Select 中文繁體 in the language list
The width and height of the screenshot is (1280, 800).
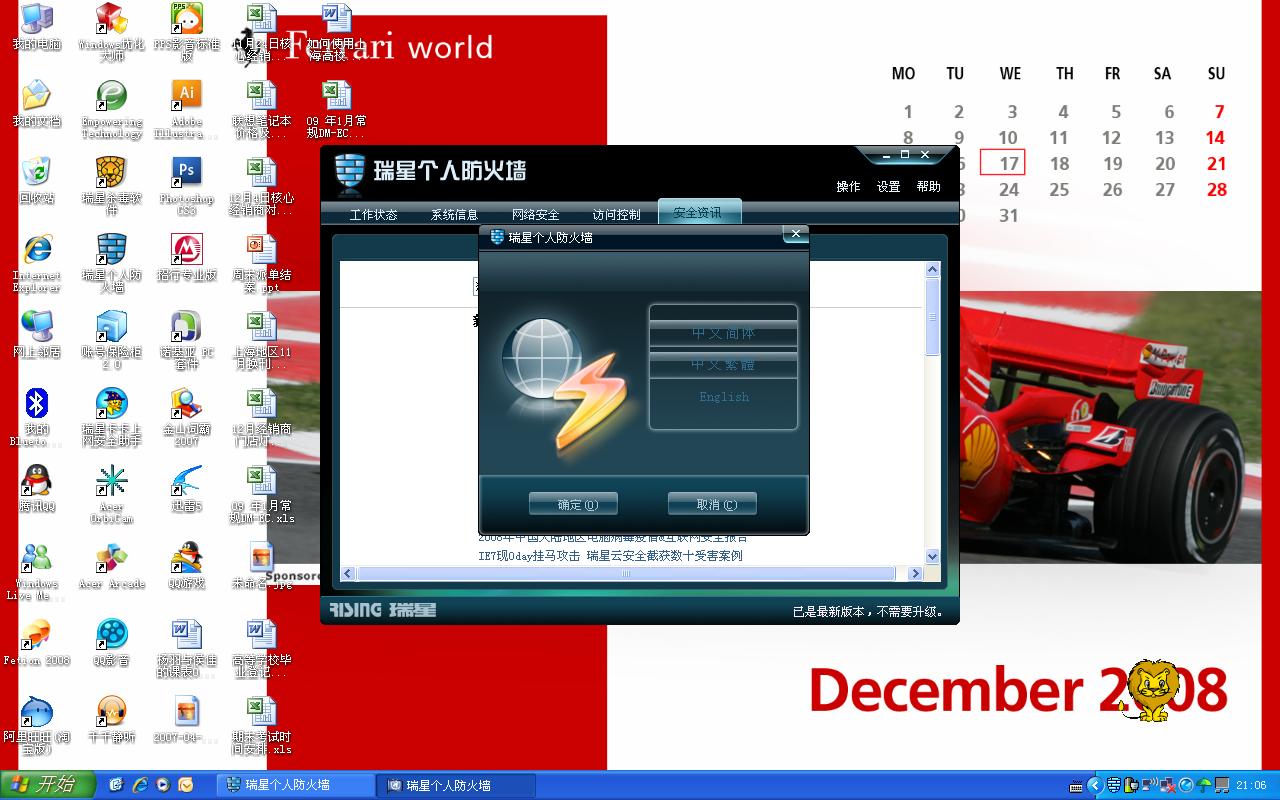[x=723, y=365]
